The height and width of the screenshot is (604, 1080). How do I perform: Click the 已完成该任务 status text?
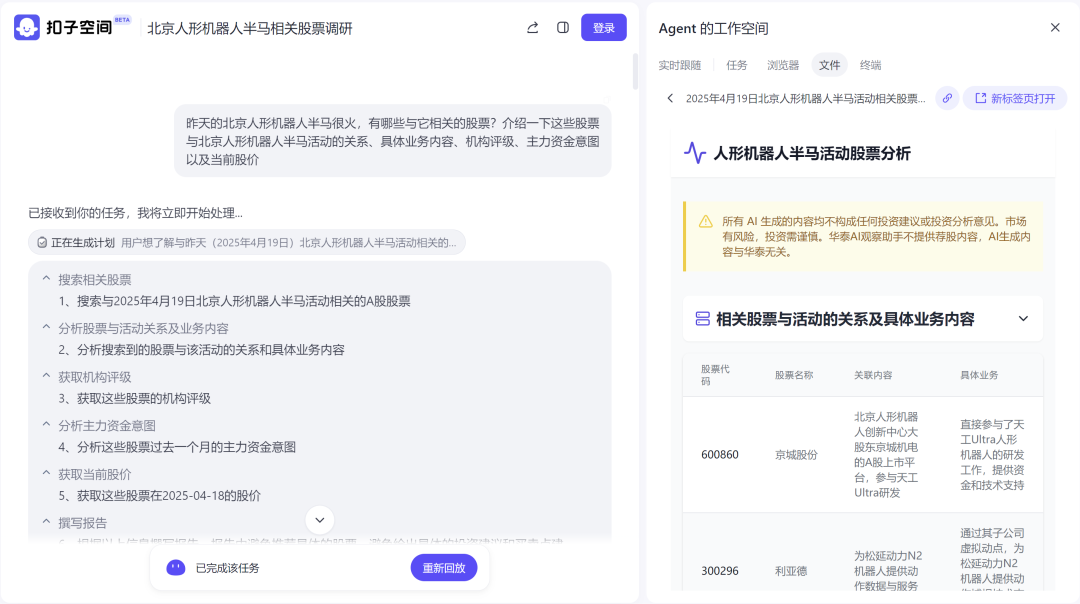coord(227,568)
